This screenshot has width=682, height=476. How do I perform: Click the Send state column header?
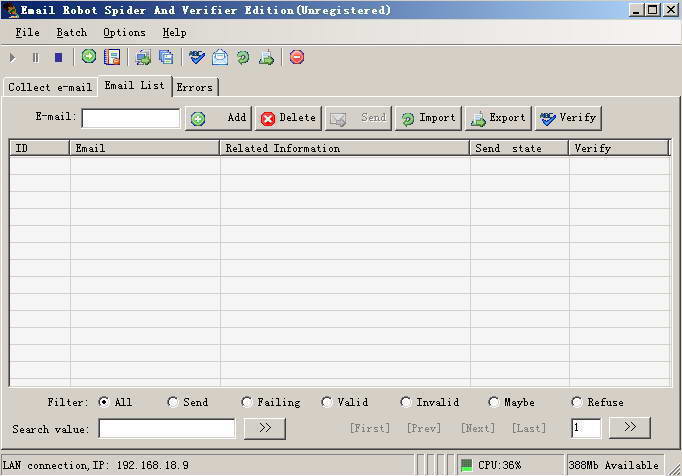pos(519,148)
